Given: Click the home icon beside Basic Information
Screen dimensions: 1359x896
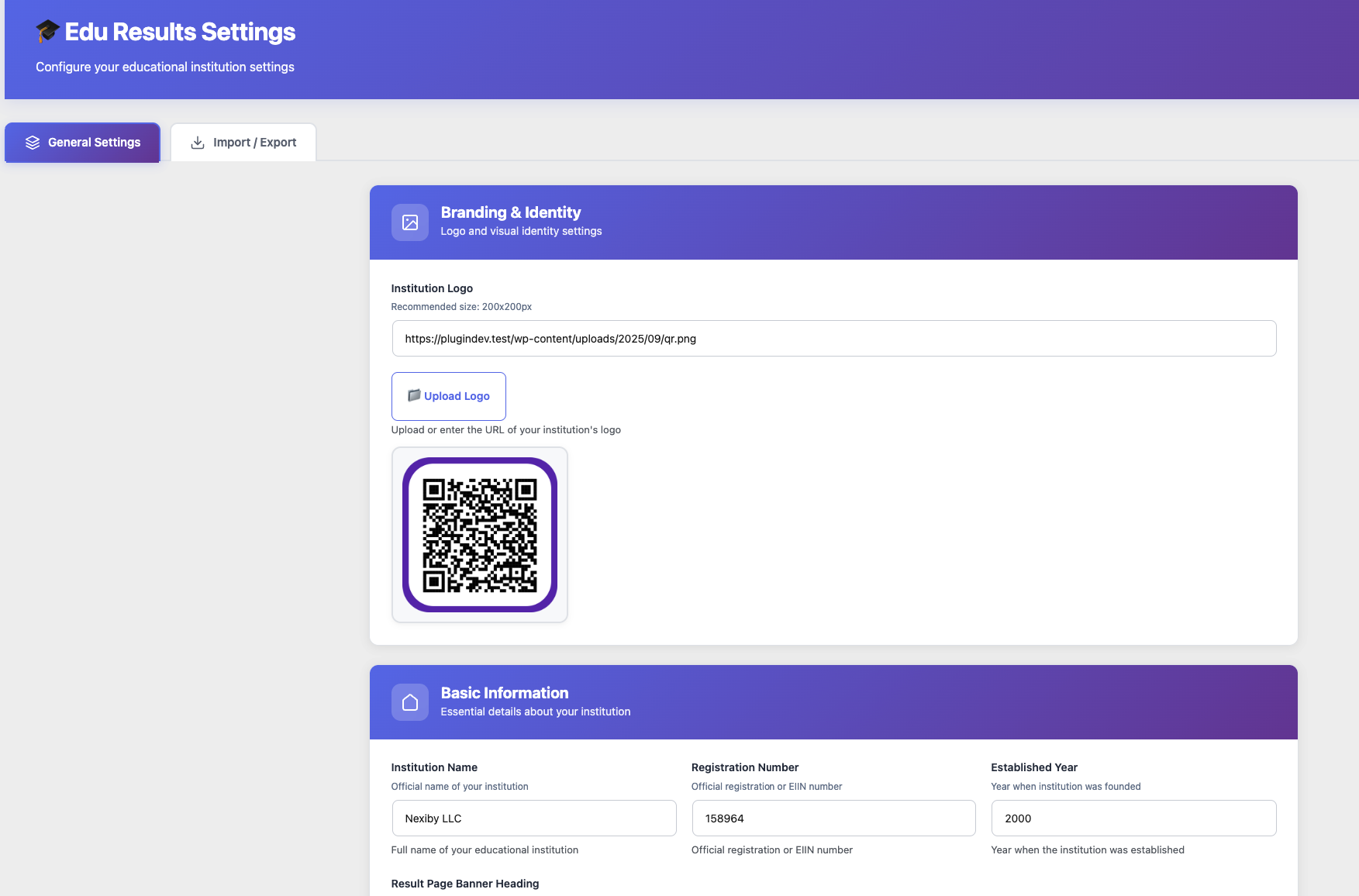Looking at the screenshot, I should tap(410, 702).
